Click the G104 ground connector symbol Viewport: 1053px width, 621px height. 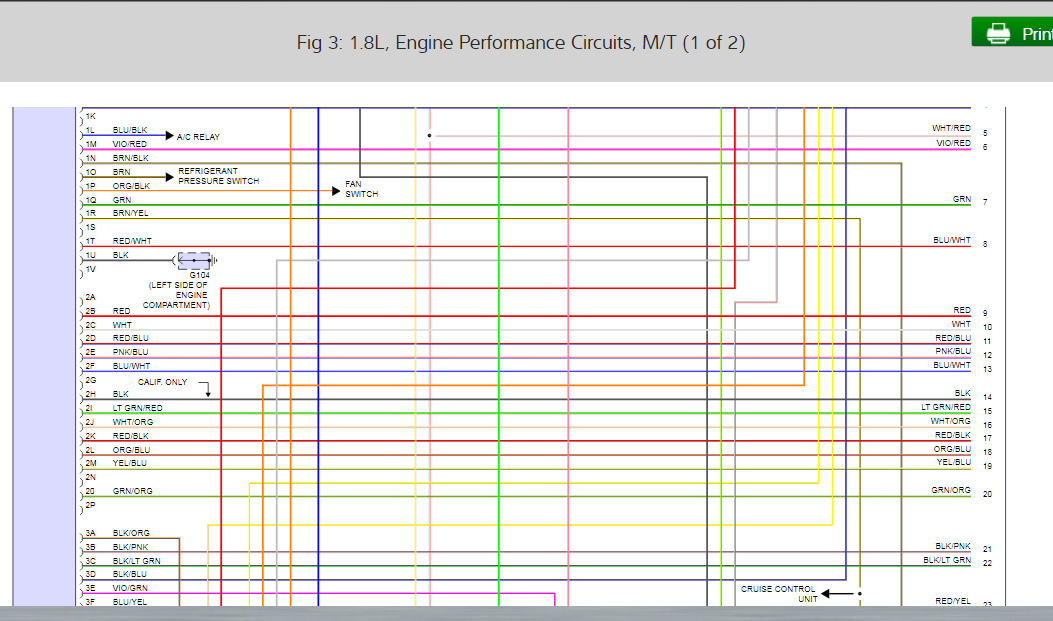pos(195,260)
